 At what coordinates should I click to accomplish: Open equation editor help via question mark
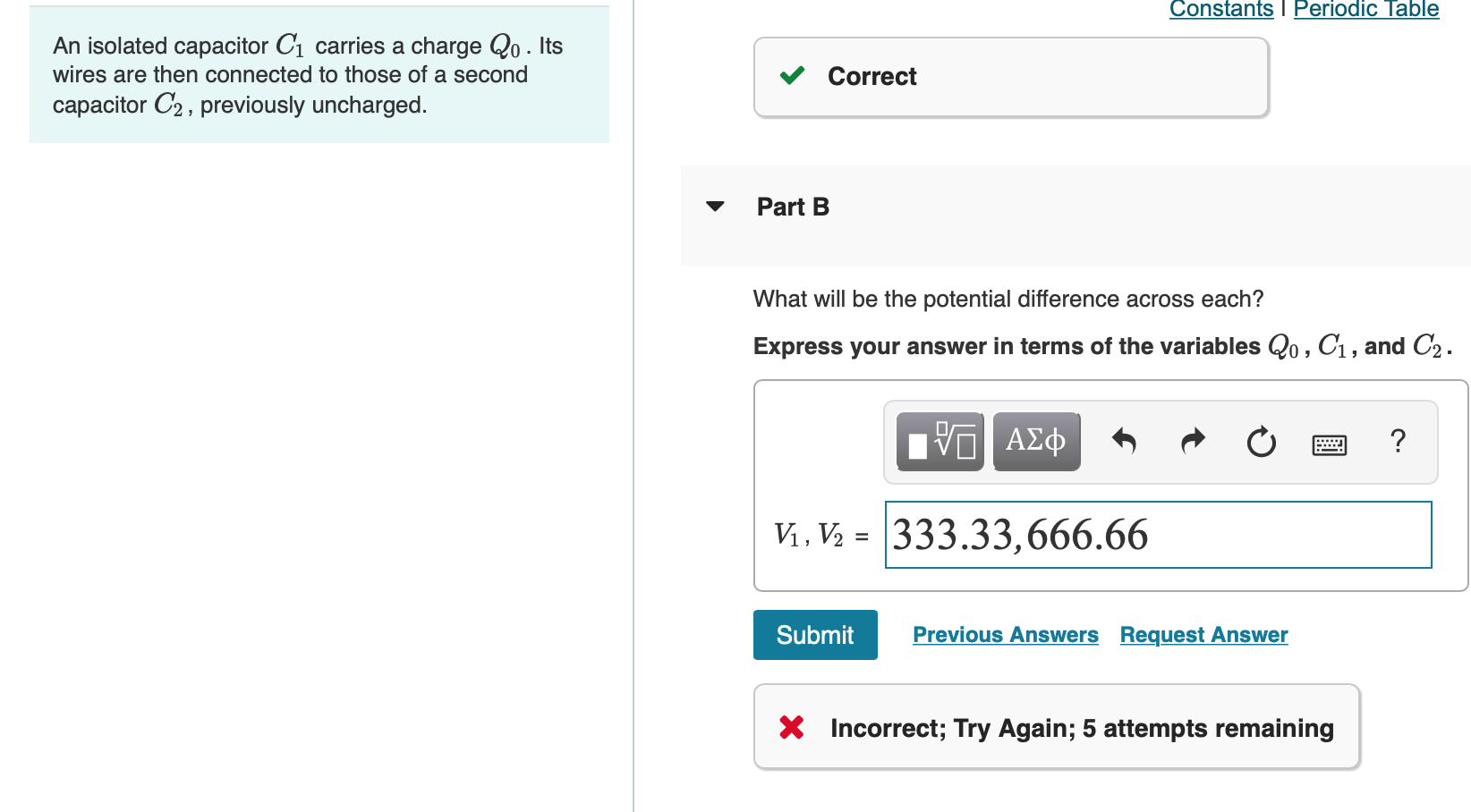tap(1398, 441)
